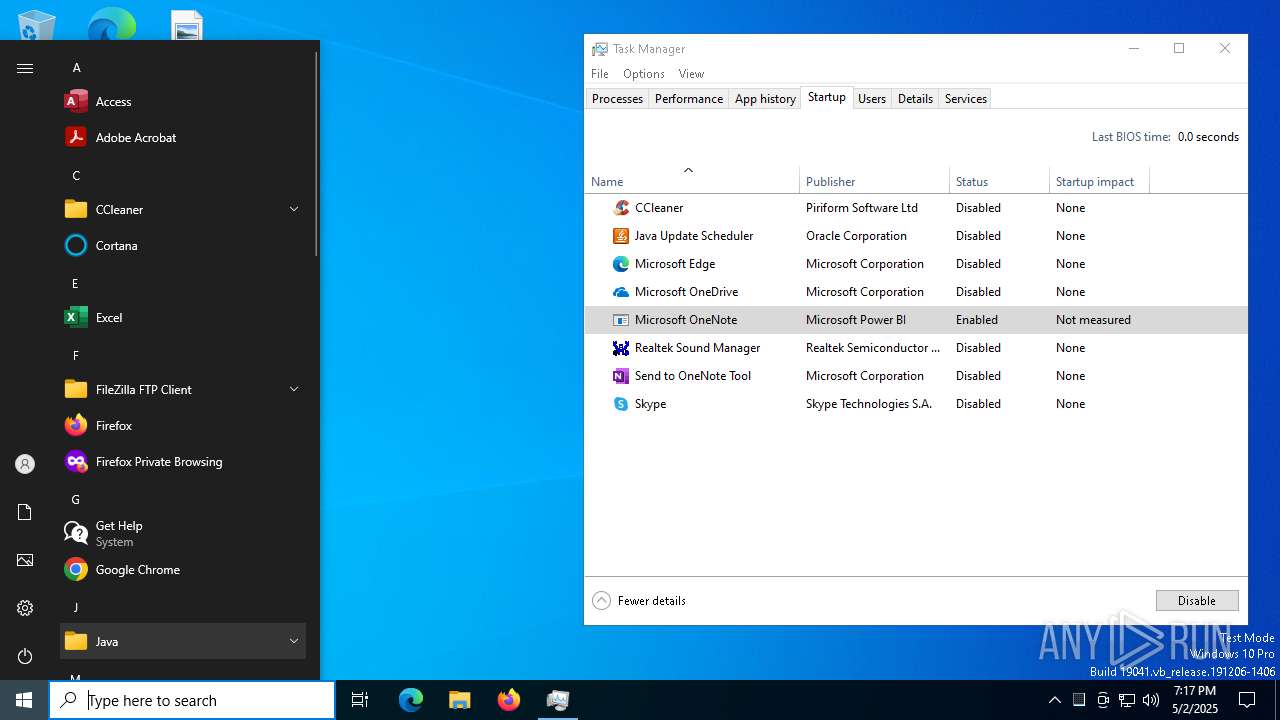Click the Task Manager taskbar icon
This screenshot has width=1280, height=720.
tap(558, 700)
